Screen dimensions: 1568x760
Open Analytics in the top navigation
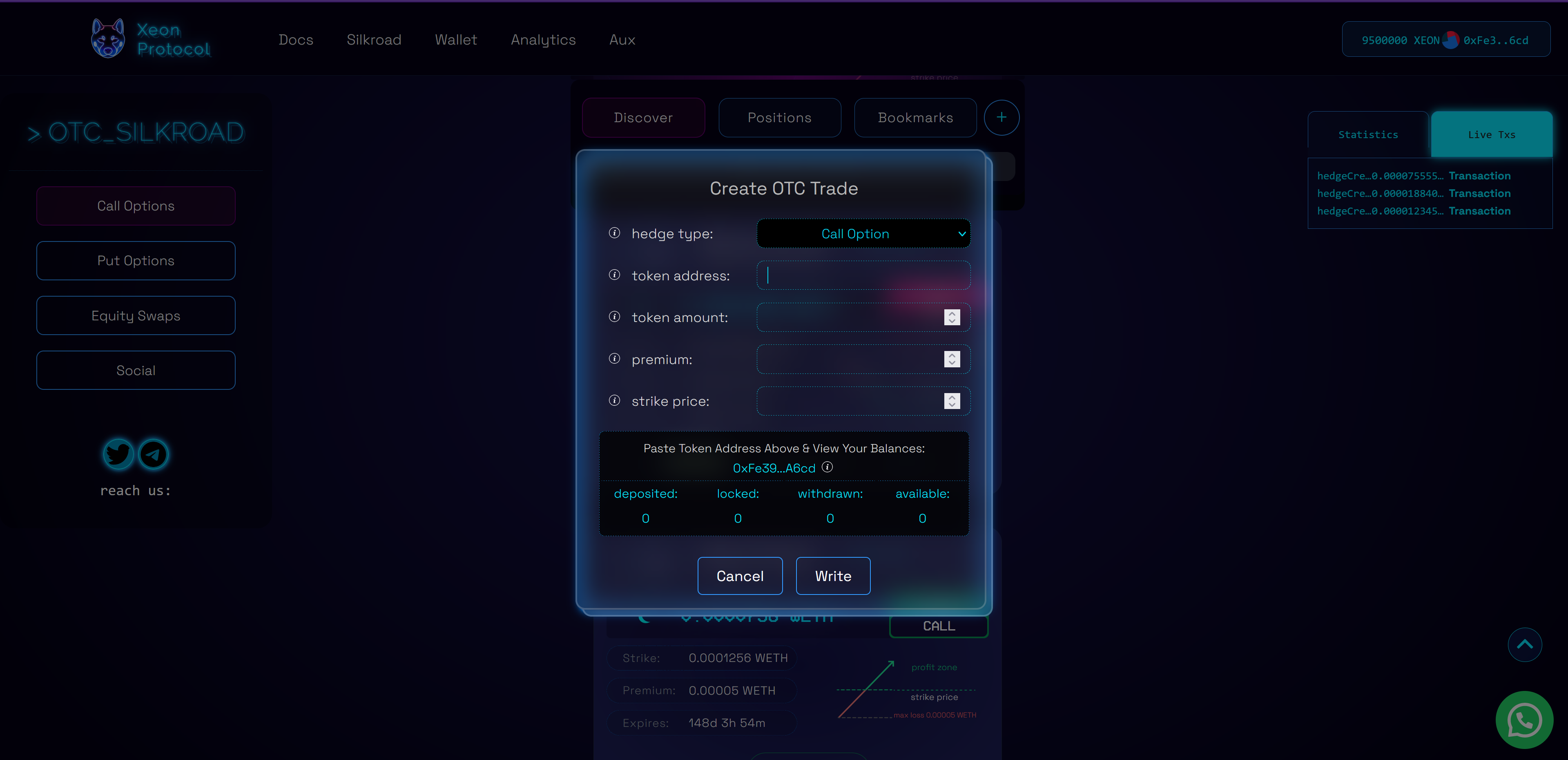(543, 40)
